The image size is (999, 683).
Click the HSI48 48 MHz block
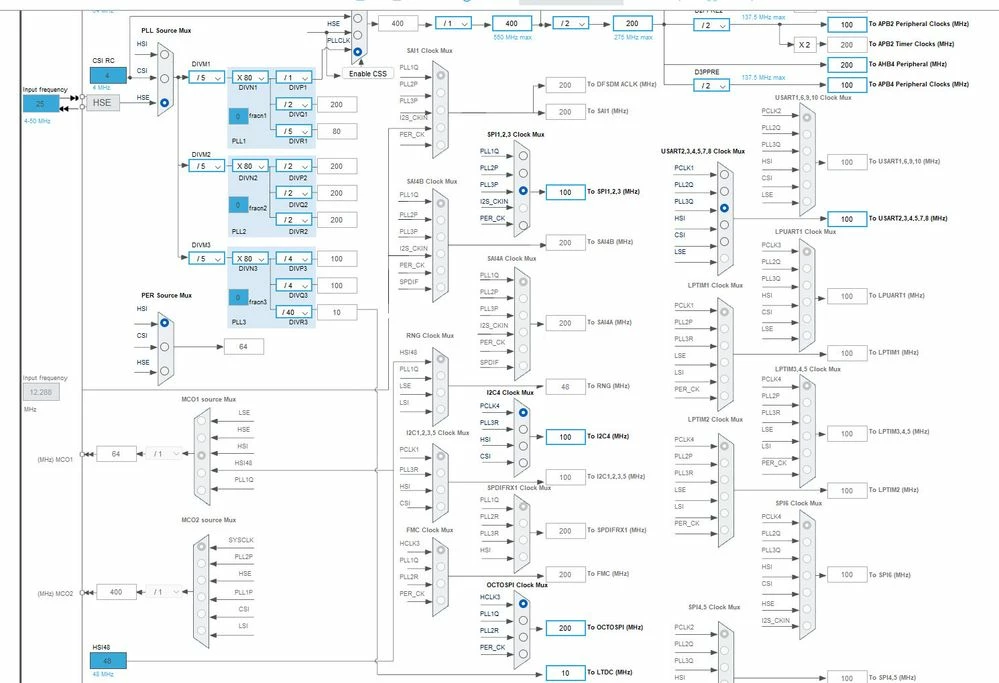click(108, 661)
